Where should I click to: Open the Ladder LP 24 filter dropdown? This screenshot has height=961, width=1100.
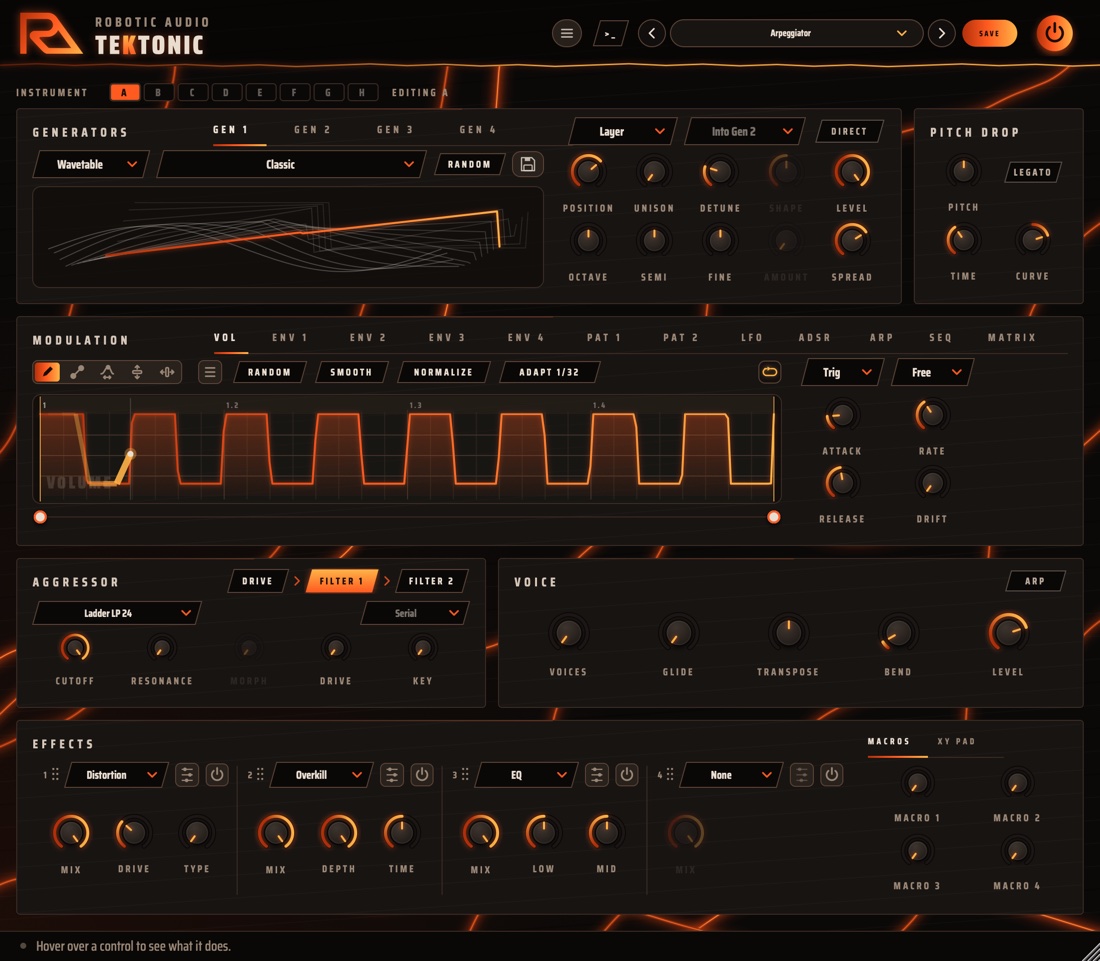(x=116, y=613)
